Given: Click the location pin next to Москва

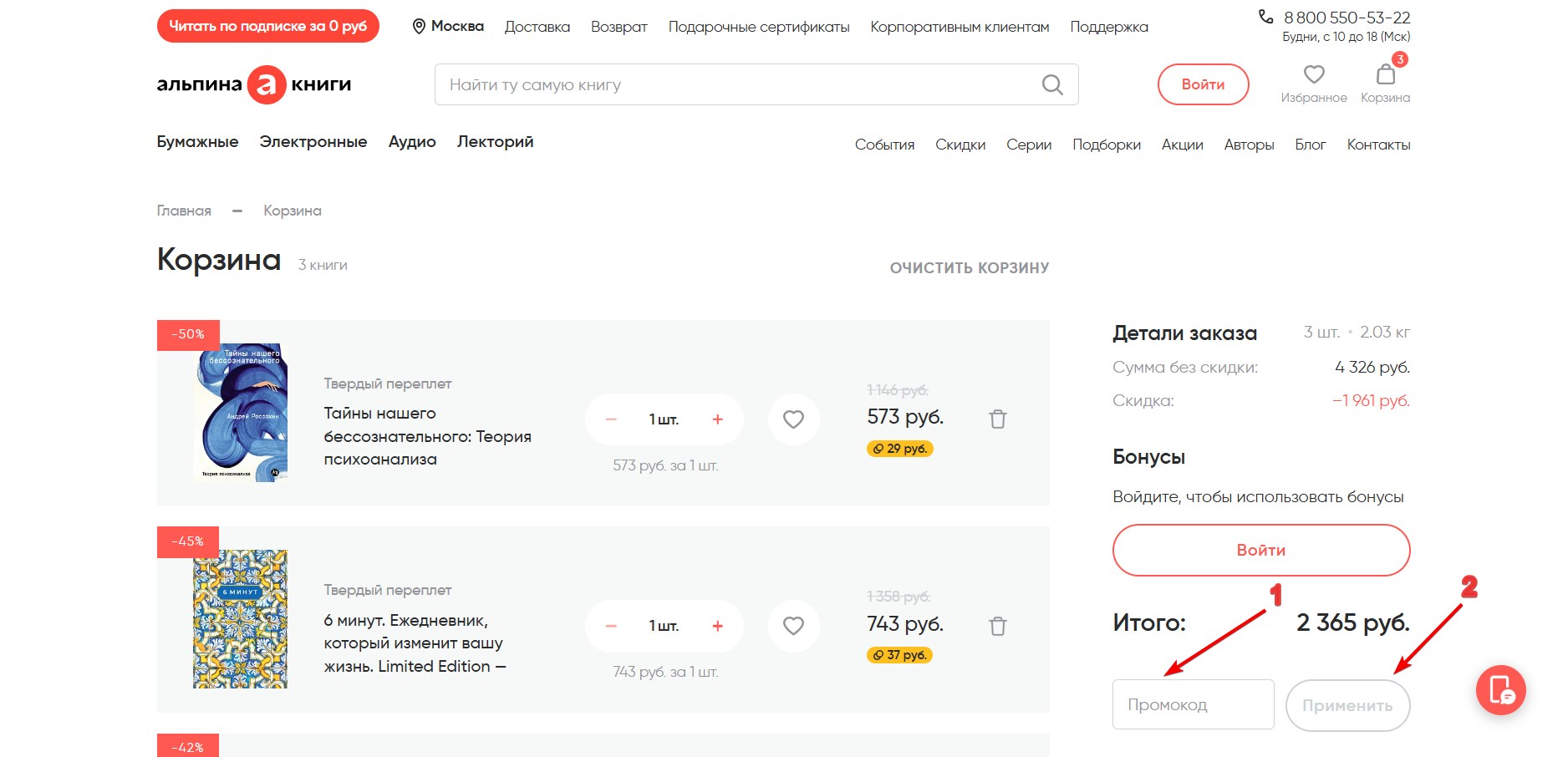Looking at the screenshot, I should pos(419,27).
